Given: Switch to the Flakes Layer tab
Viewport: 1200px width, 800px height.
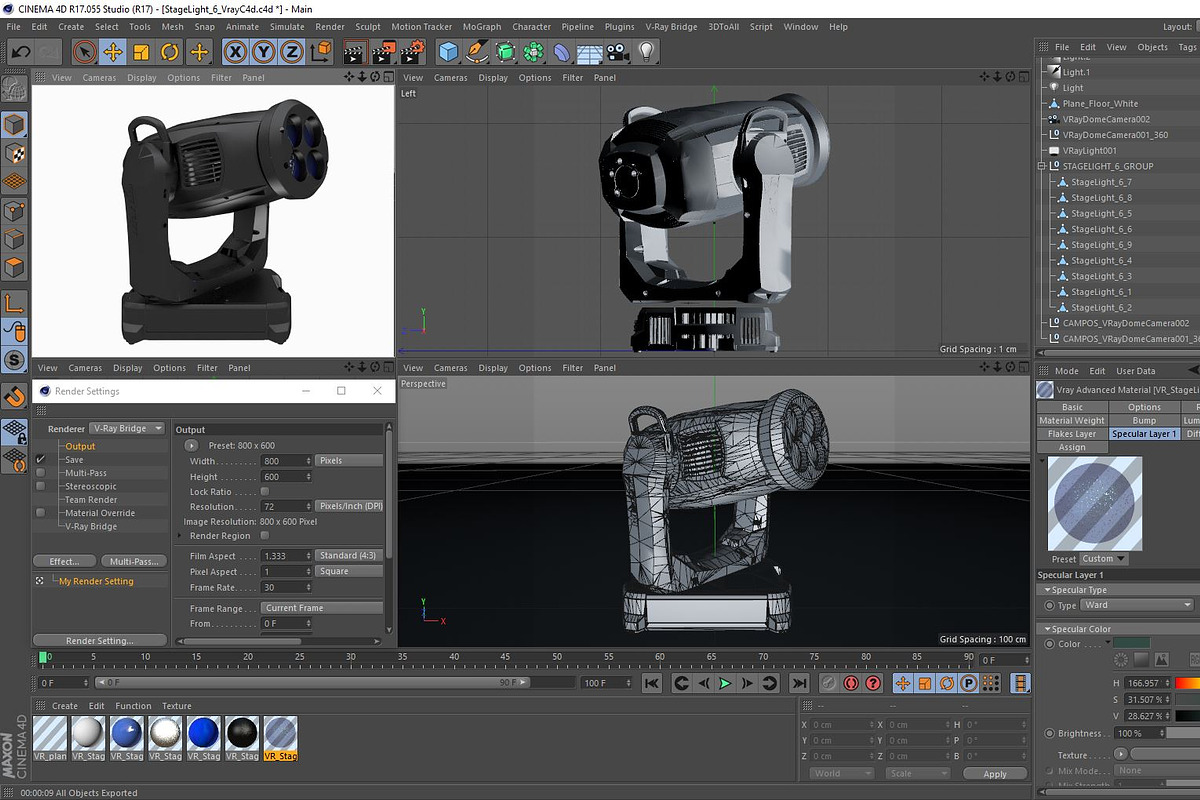Looking at the screenshot, I should [1072, 434].
